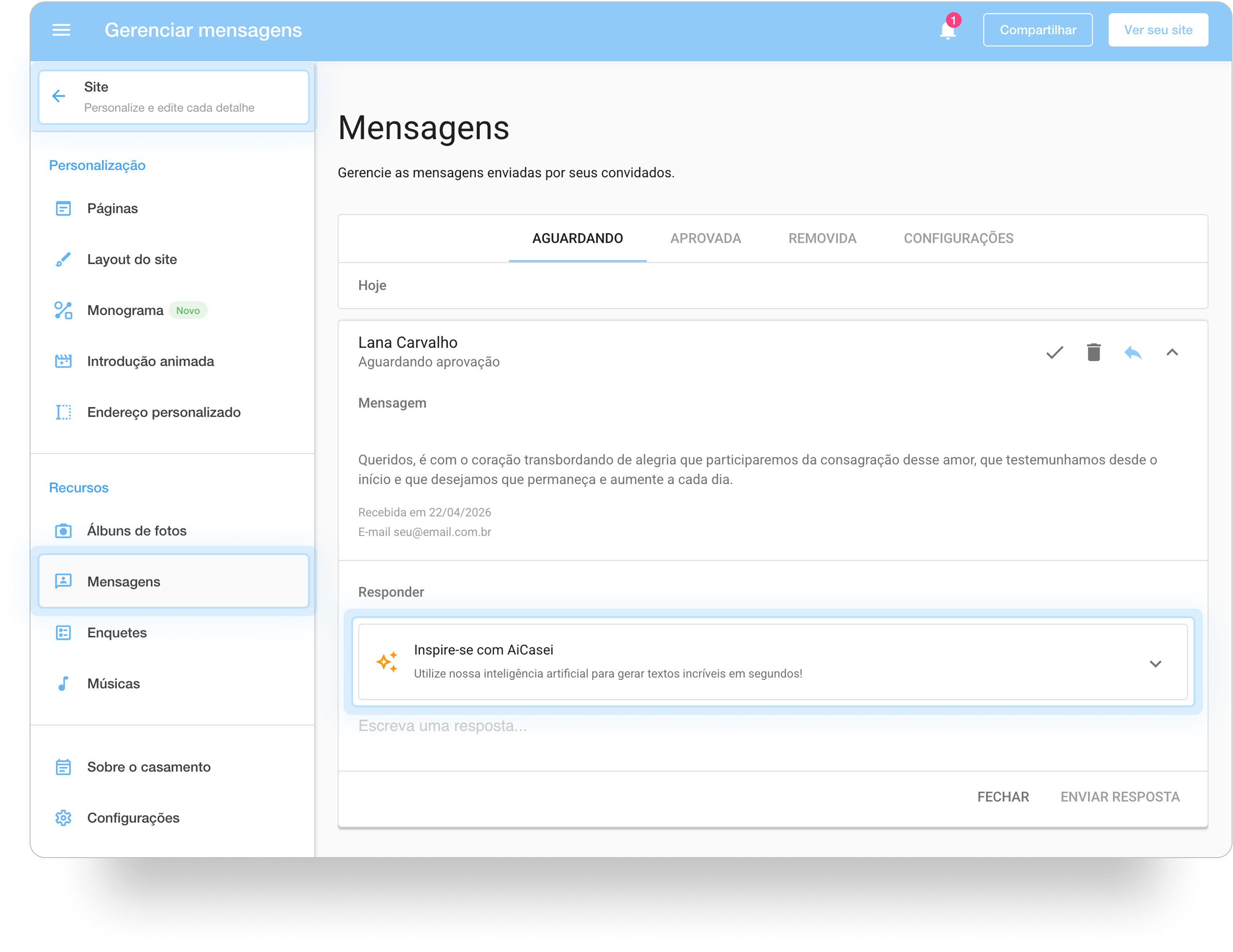Expand the Inspire-se com AiCasei panel
The height and width of the screenshot is (952, 1233).
1155,664
